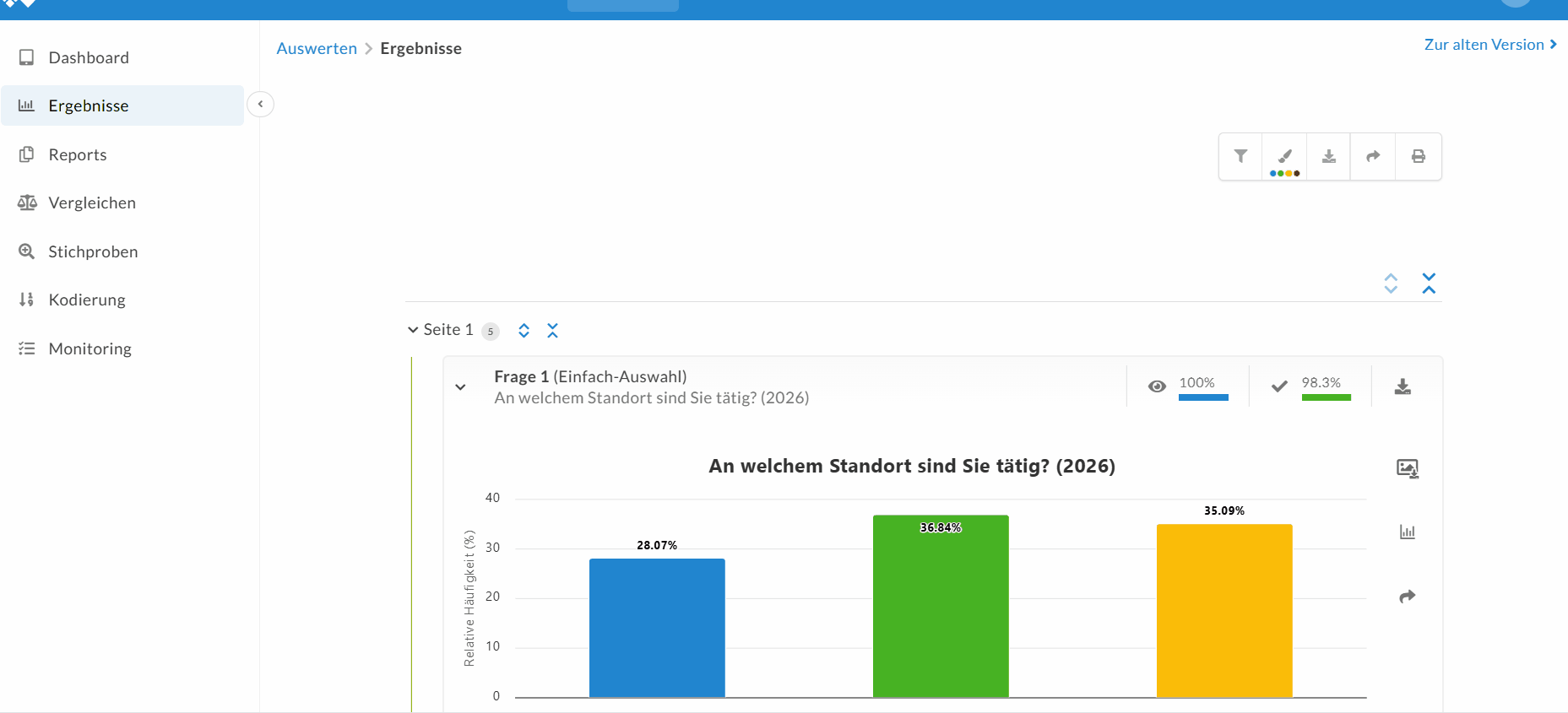Click the toolbar share arrow icon

[1373, 156]
